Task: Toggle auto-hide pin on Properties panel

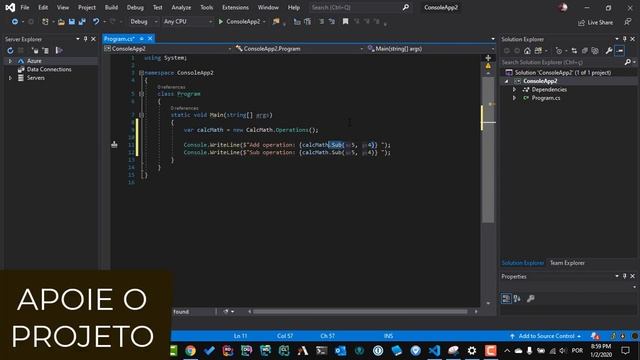Action: (x=624, y=276)
